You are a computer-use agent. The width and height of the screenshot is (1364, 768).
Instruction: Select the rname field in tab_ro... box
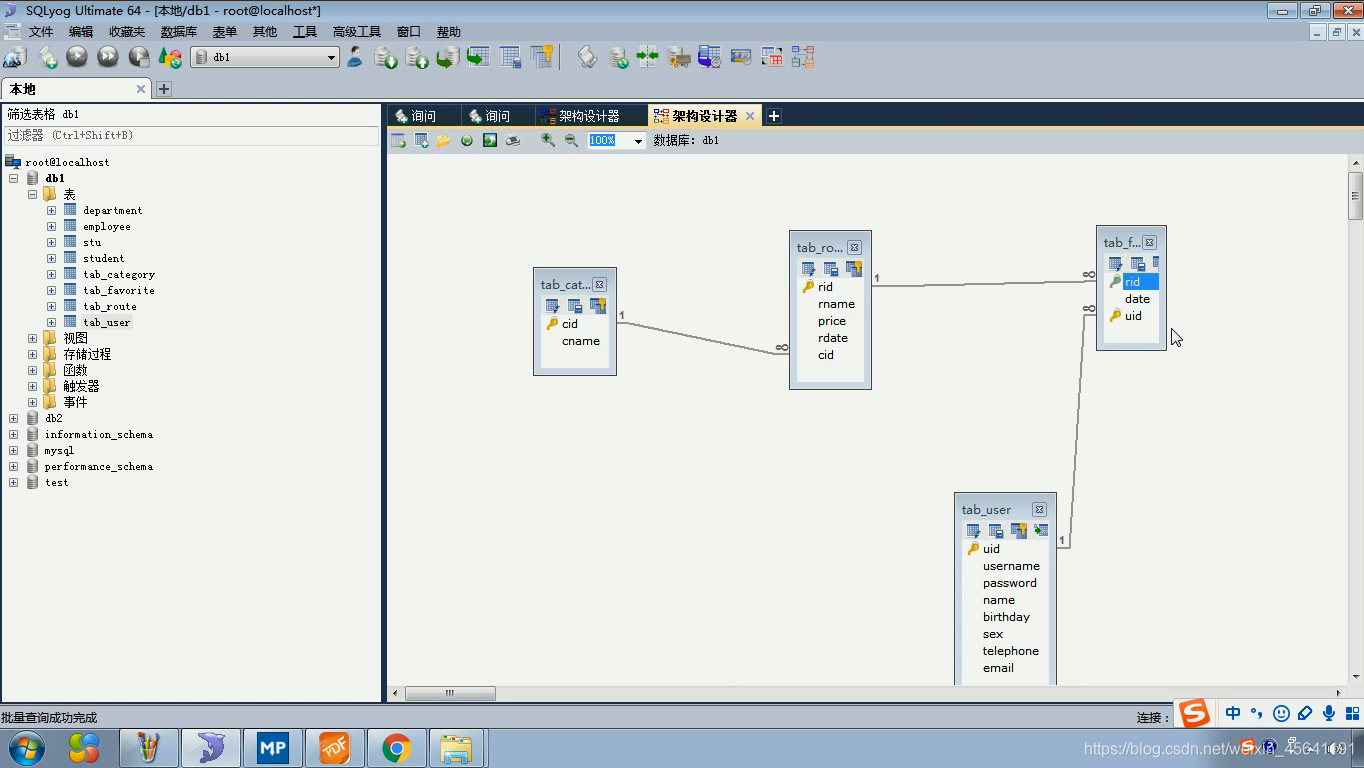(836, 304)
